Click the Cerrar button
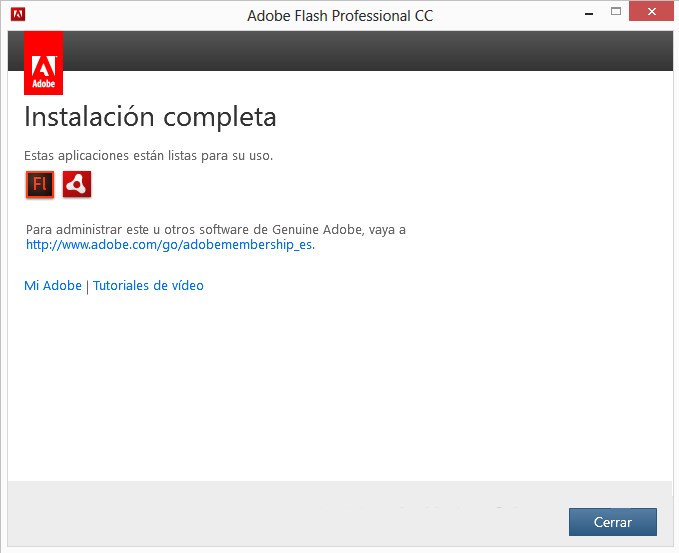Viewport: 679px width, 553px height. (613, 522)
